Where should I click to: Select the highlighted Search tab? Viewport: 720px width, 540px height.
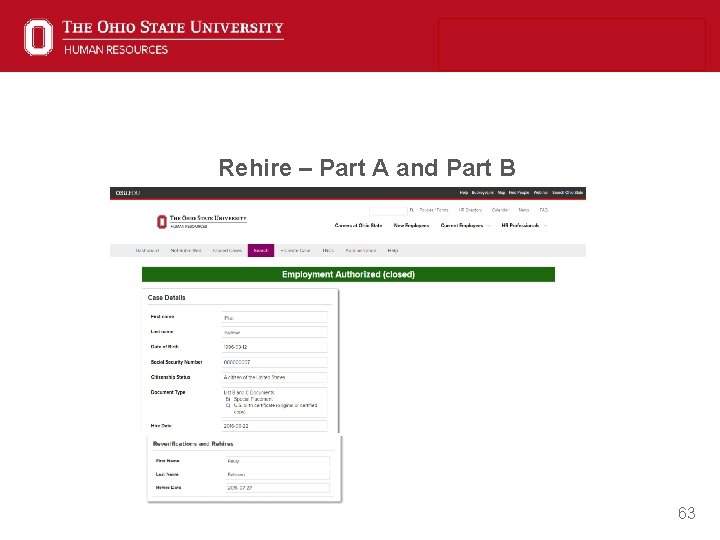pos(261,251)
